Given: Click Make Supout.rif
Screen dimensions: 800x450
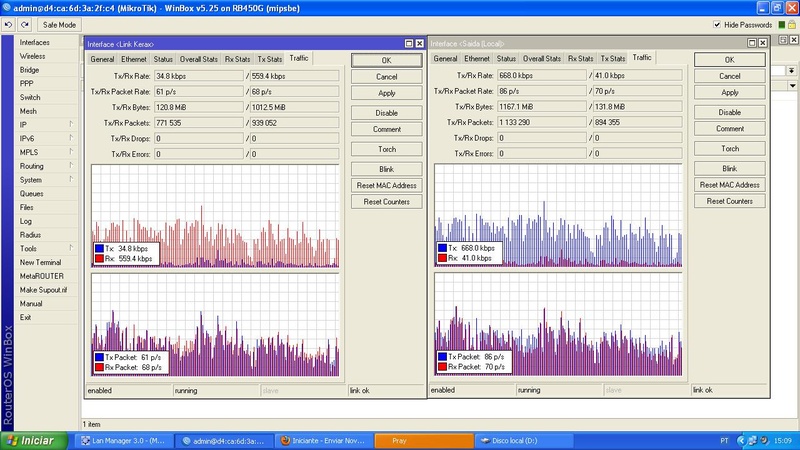Looking at the screenshot, I should click(43, 290).
